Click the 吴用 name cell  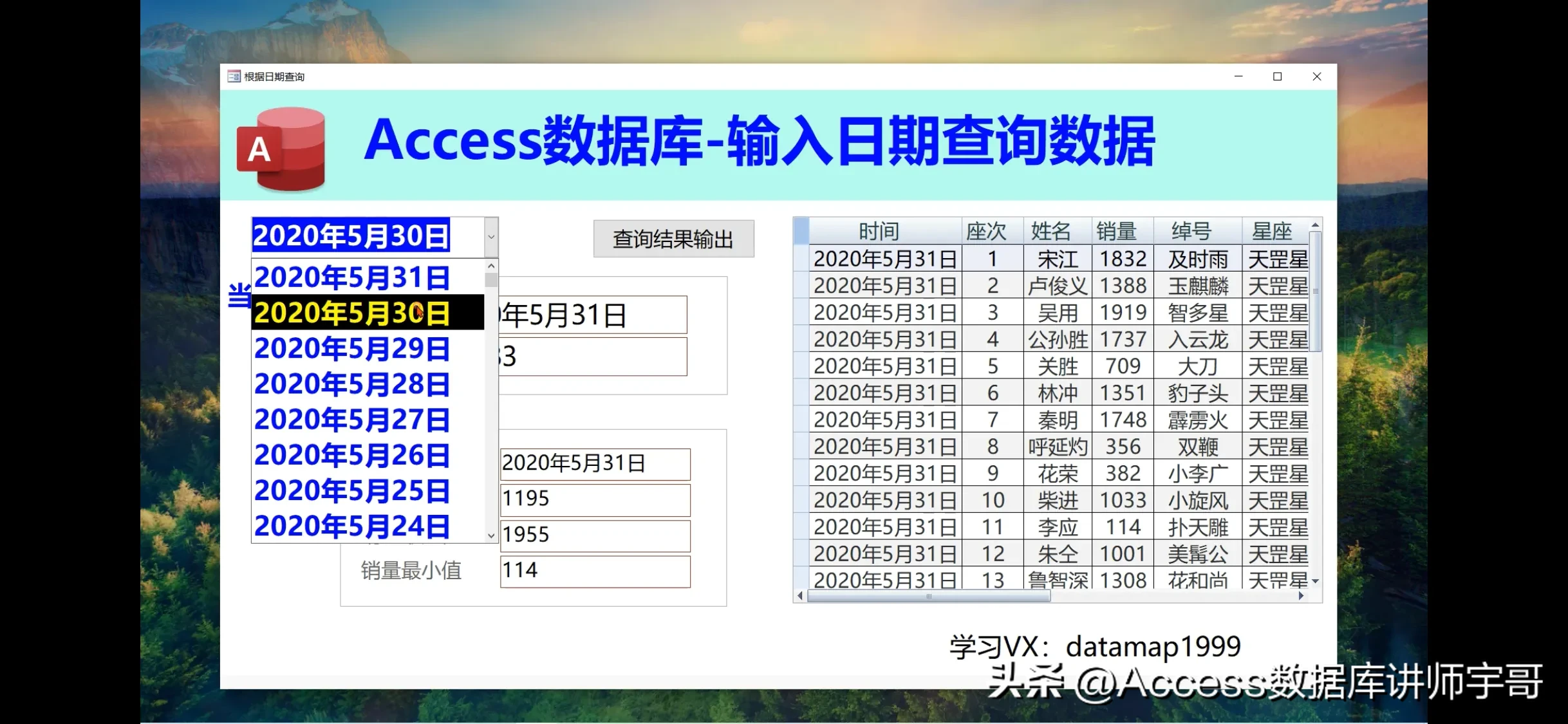coord(1058,313)
